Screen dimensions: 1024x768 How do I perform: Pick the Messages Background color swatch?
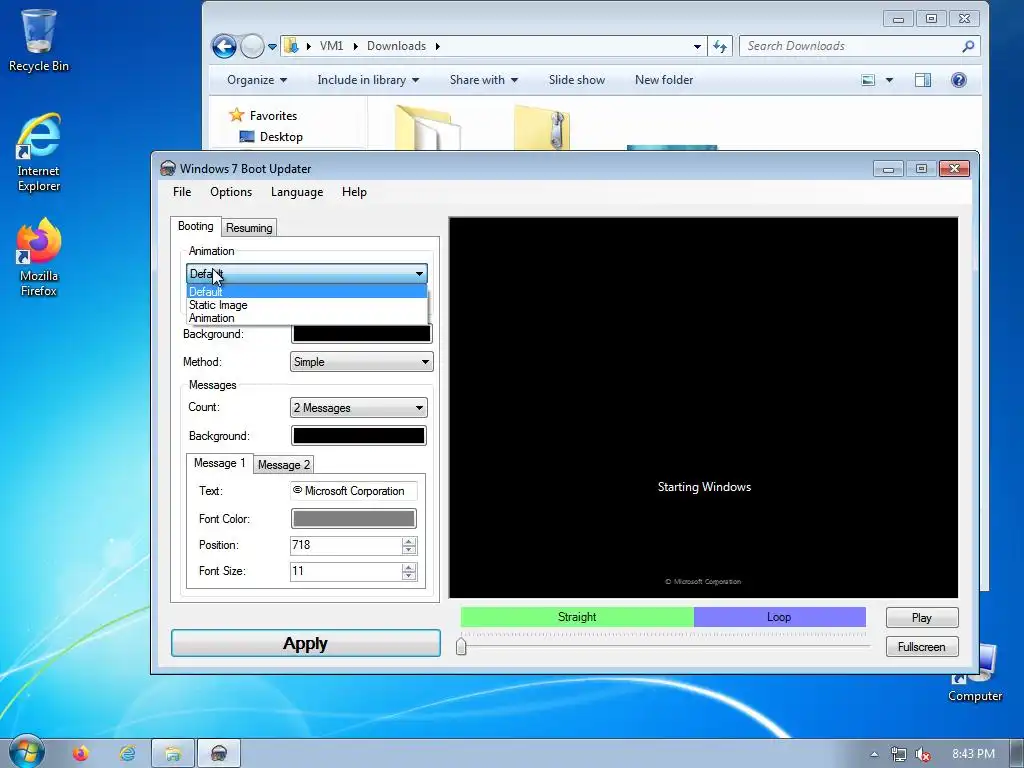(x=359, y=436)
